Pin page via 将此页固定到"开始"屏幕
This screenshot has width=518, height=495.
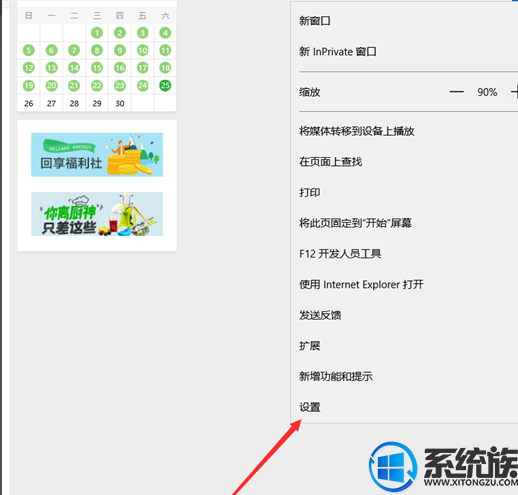[x=404, y=223]
